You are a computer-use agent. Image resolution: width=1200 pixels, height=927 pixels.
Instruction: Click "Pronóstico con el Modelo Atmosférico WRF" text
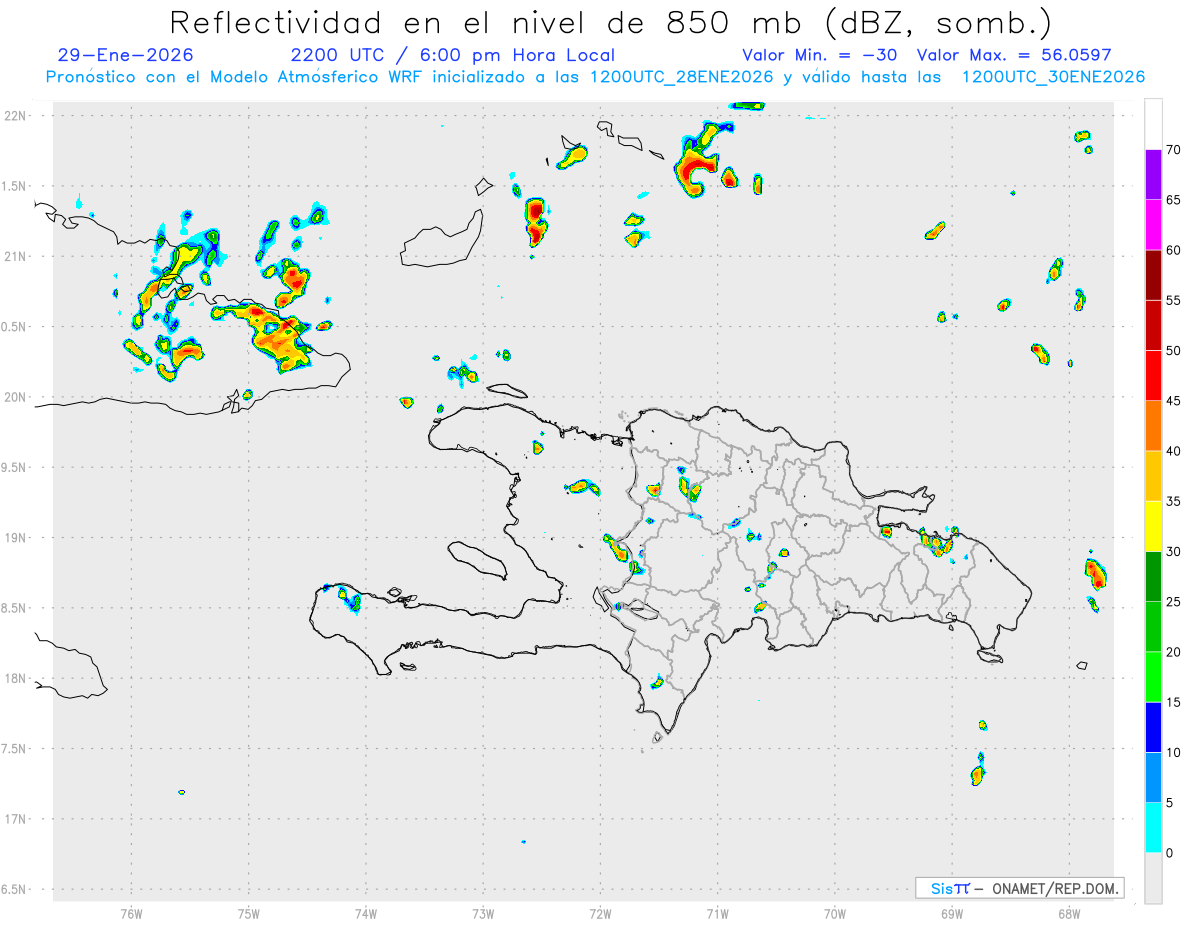tap(235, 77)
